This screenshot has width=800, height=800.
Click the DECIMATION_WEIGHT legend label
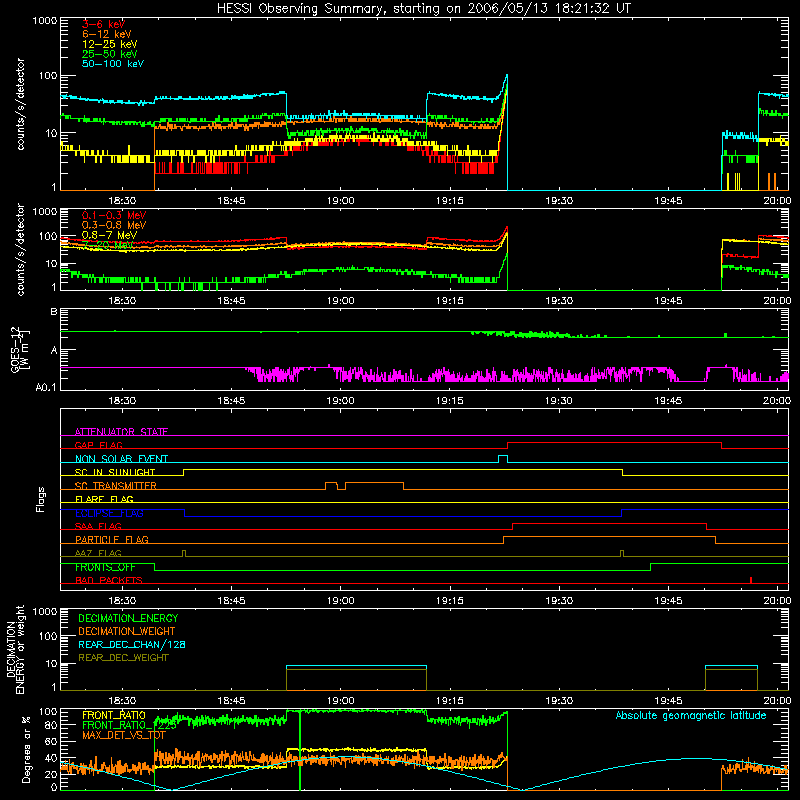tap(127, 632)
